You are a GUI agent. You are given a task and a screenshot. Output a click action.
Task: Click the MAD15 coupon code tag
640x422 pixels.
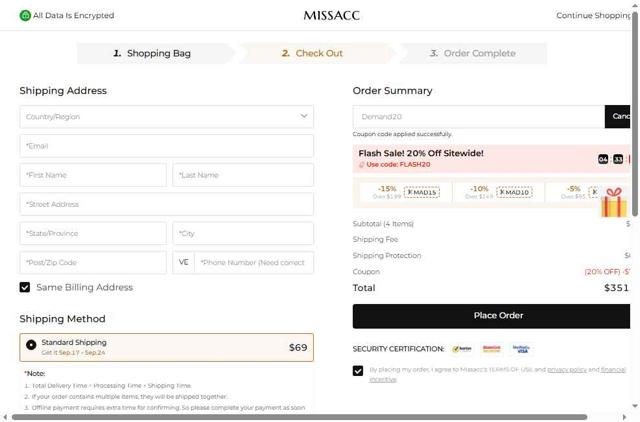point(422,192)
